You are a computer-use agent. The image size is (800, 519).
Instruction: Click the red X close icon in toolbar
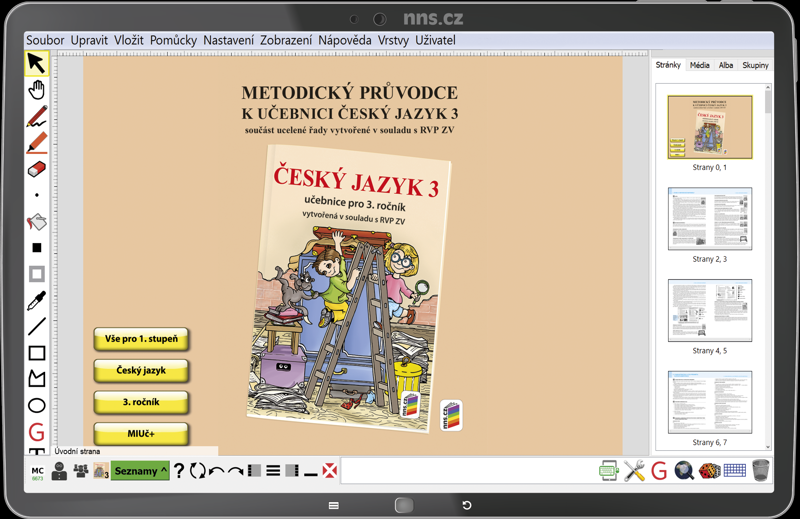click(x=330, y=471)
